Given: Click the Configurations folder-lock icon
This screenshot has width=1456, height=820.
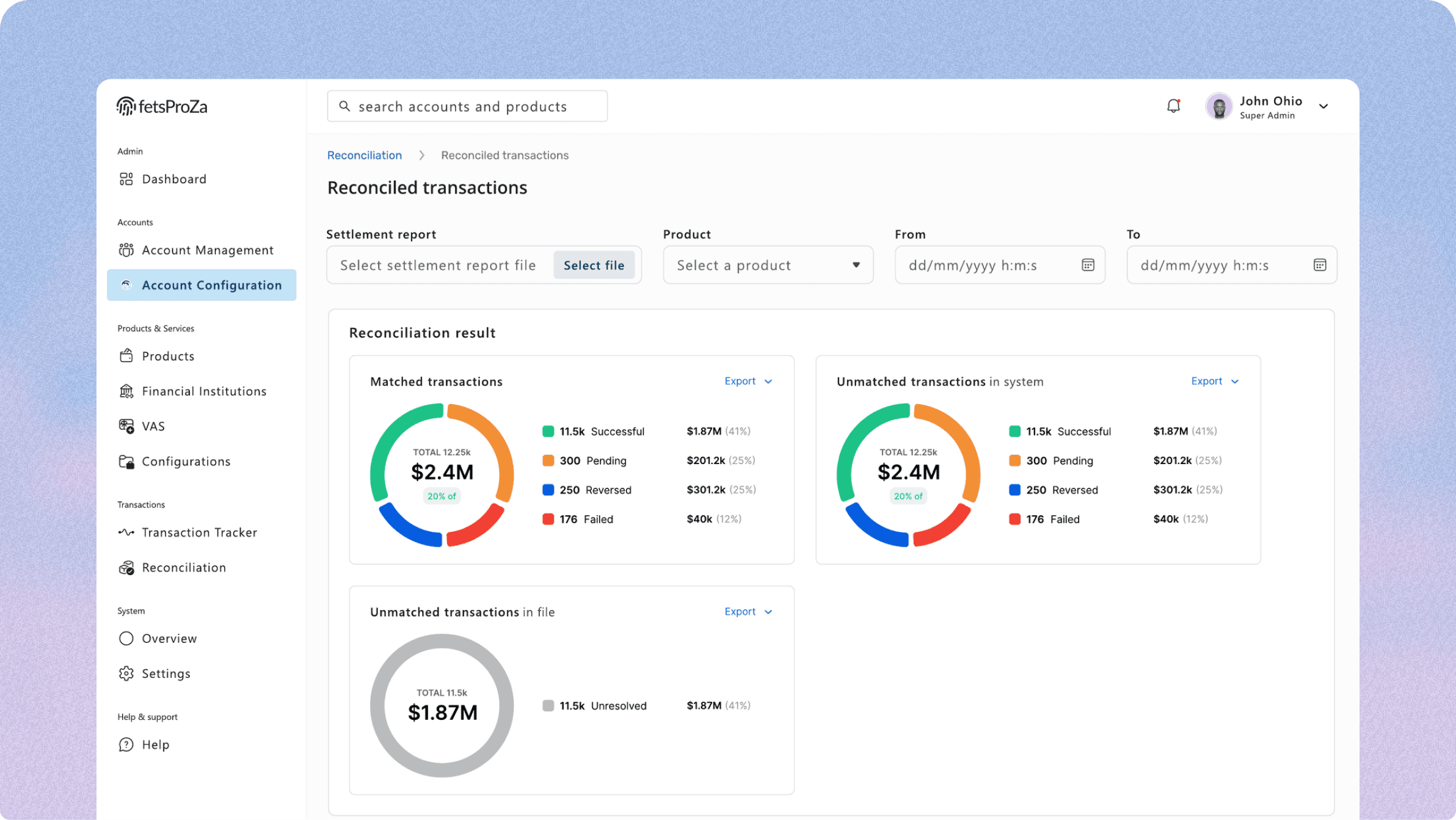Looking at the screenshot, I should point(126,462).
